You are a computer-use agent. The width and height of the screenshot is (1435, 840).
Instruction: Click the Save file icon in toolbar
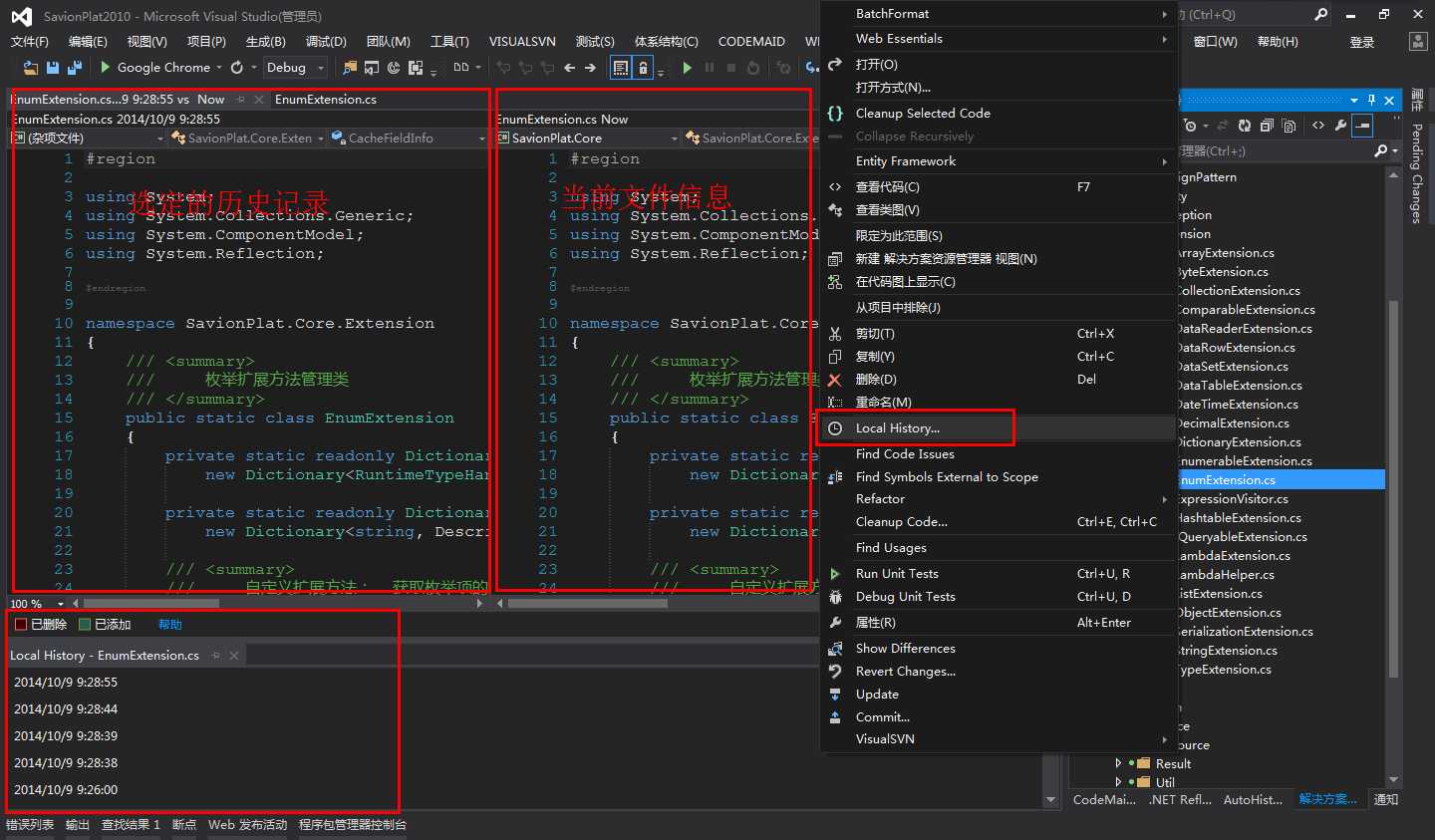click(x=53, y=68)
